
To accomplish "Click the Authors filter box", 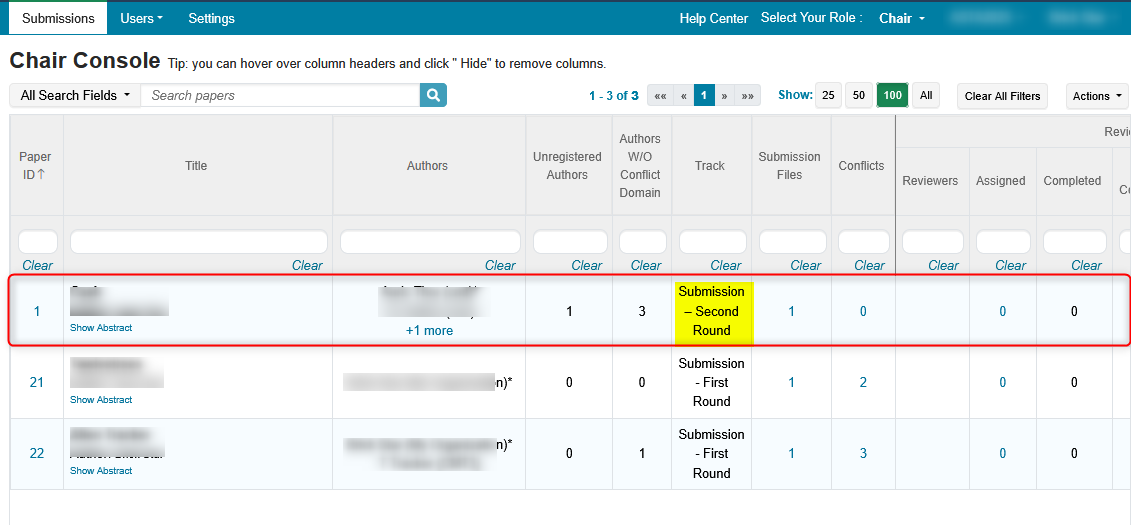I will pos(430,242).
